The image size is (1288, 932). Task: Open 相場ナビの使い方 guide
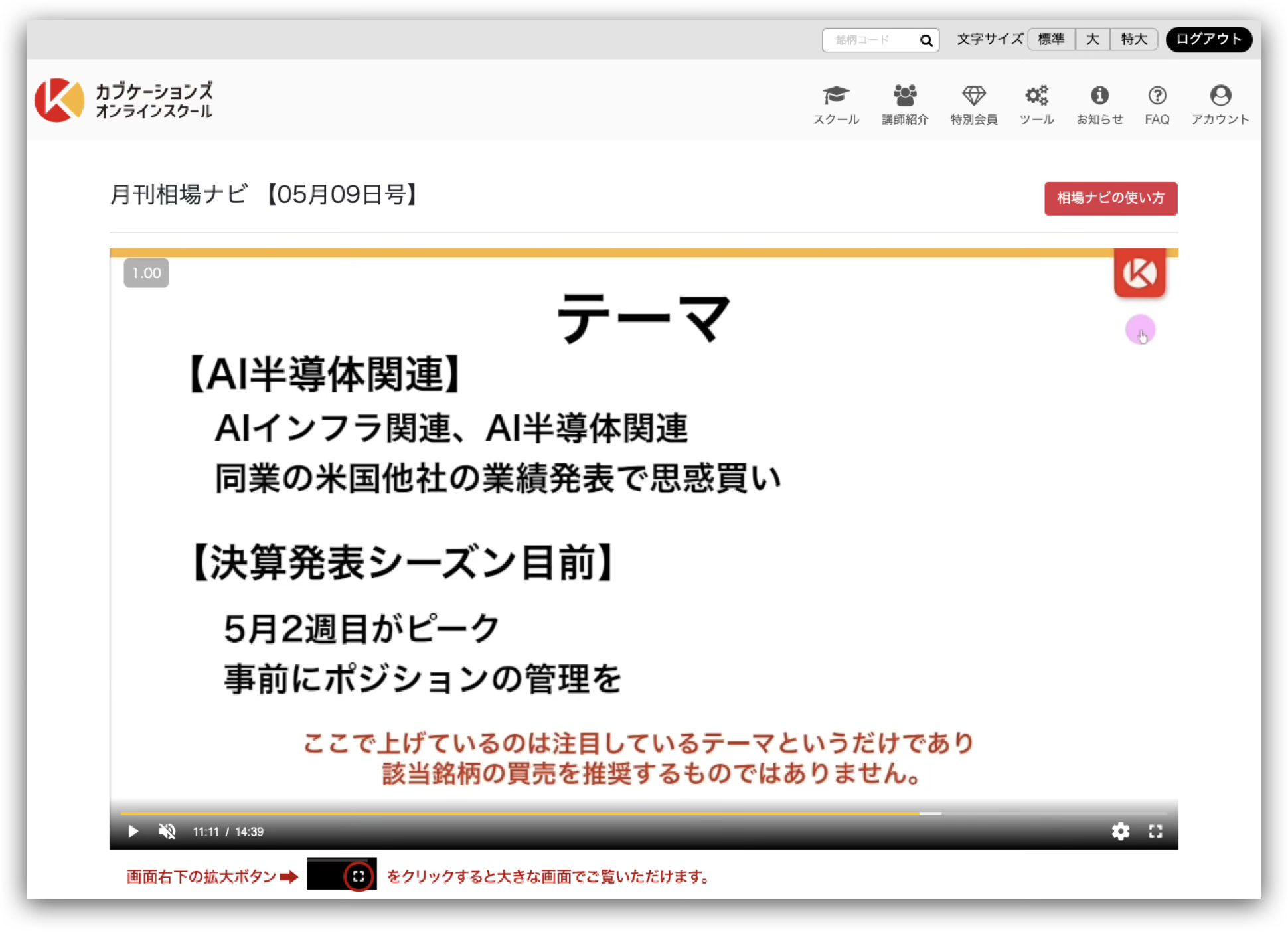pos(1110,198)
